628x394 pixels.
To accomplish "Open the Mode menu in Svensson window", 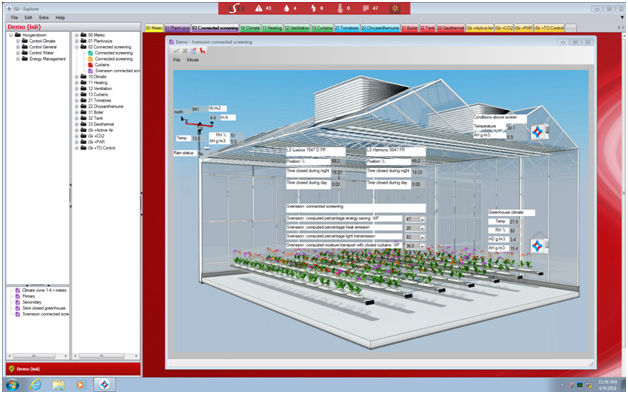I will click(193, 60).
